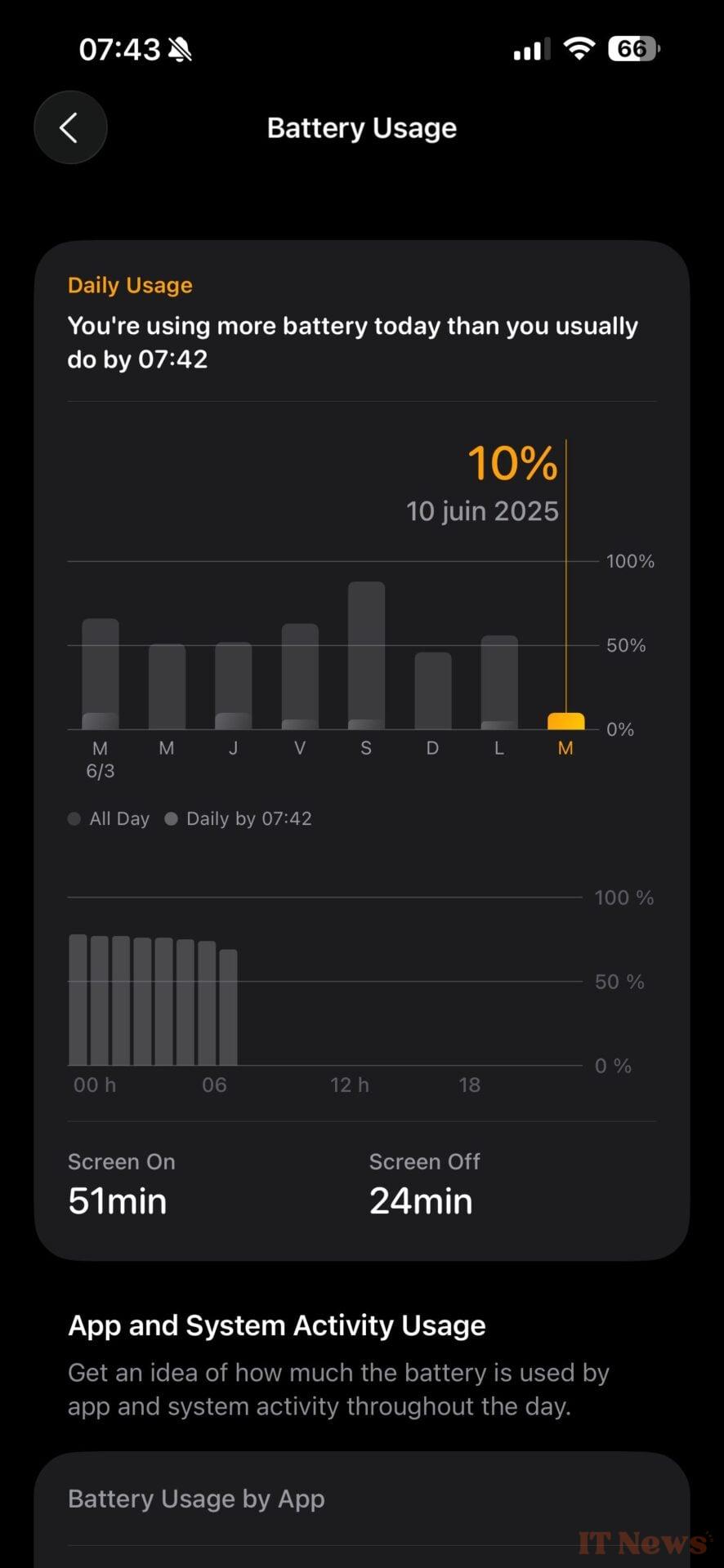Tap the Daily by 07:42 legend dot
Screen dimensions: 724x1568
(171, 818)
